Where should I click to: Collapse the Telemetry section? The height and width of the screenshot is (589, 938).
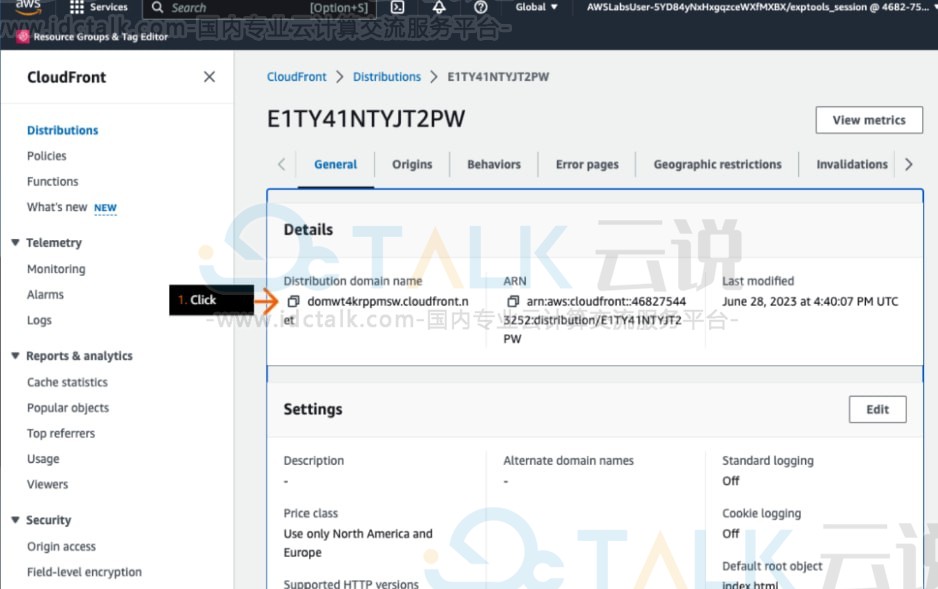tap(15, 242)
